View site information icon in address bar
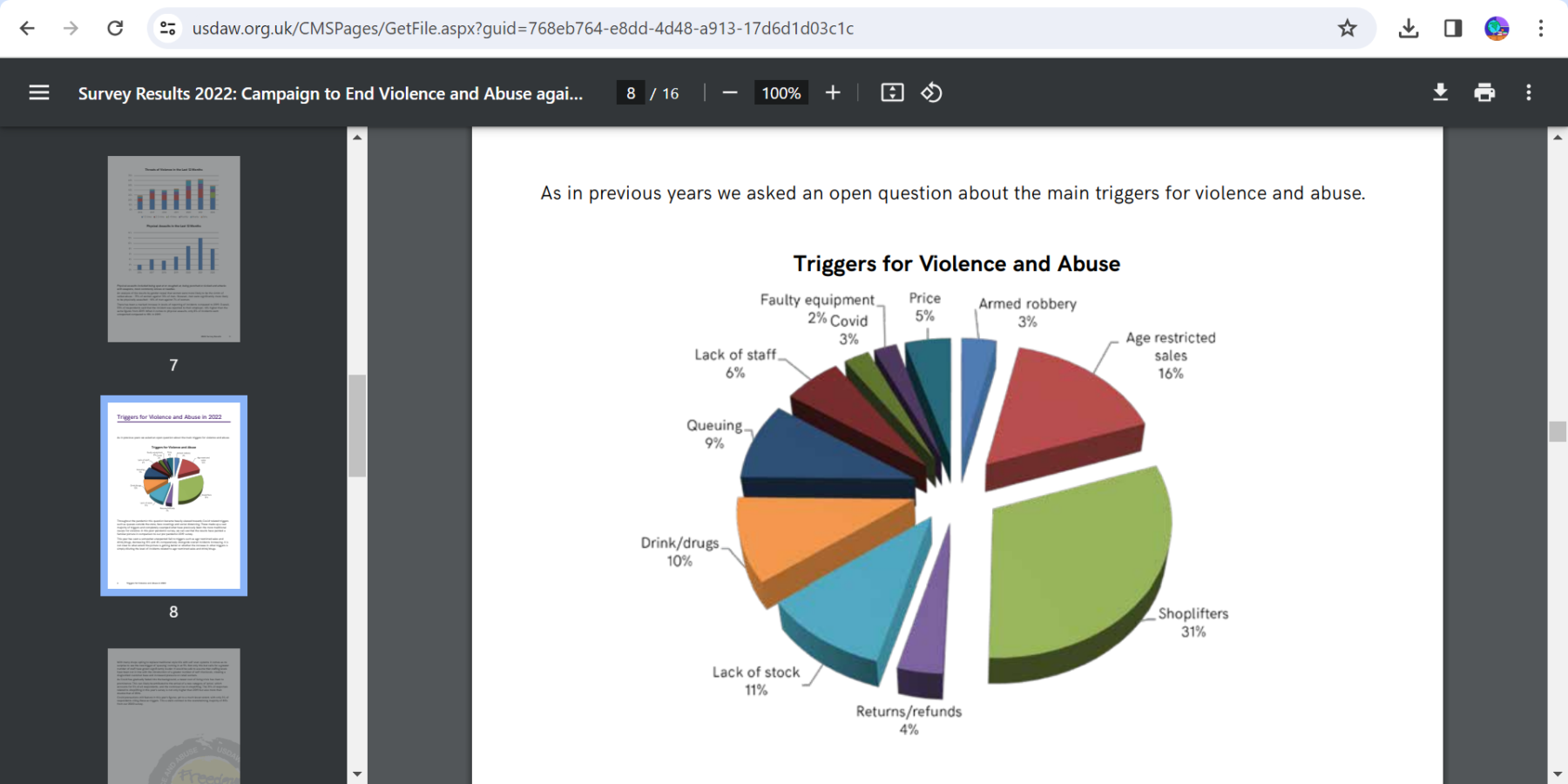1568x784 pixels. tap(167, 29)
